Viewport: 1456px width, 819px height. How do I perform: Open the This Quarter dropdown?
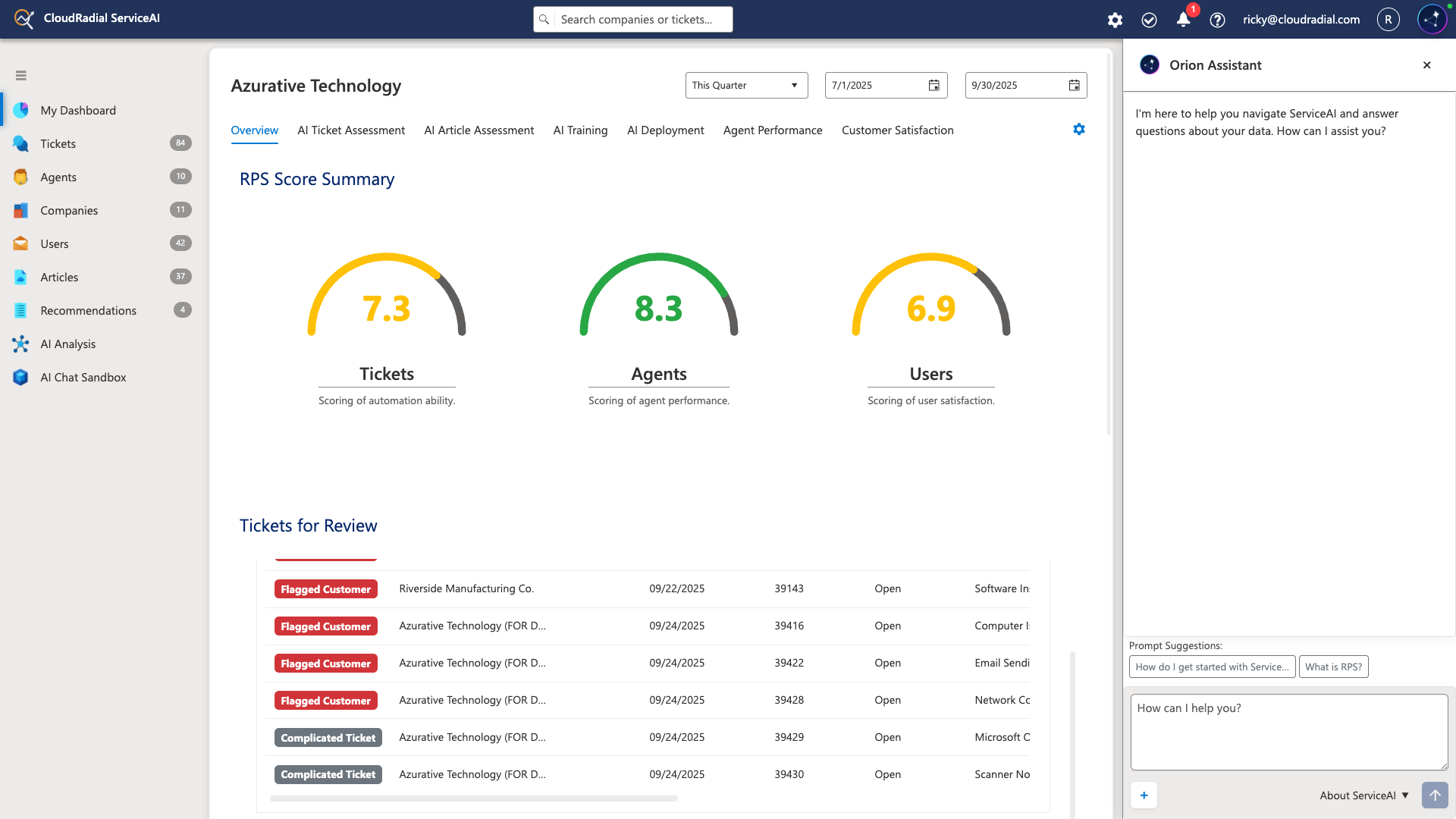pos(745,85)
